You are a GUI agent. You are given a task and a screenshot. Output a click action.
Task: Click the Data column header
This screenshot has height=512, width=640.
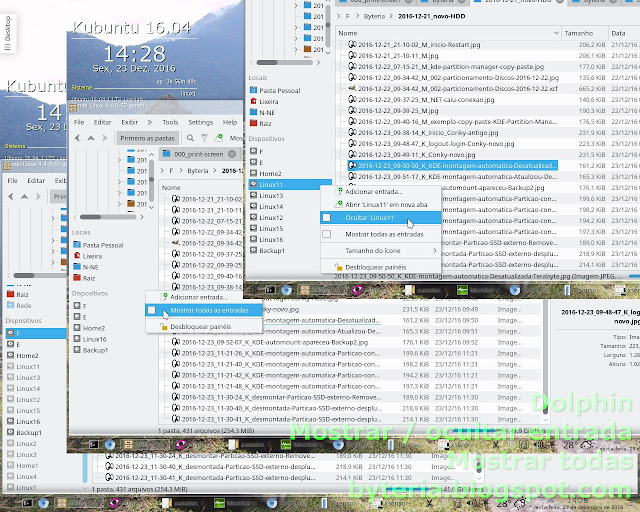coord(623,33)
